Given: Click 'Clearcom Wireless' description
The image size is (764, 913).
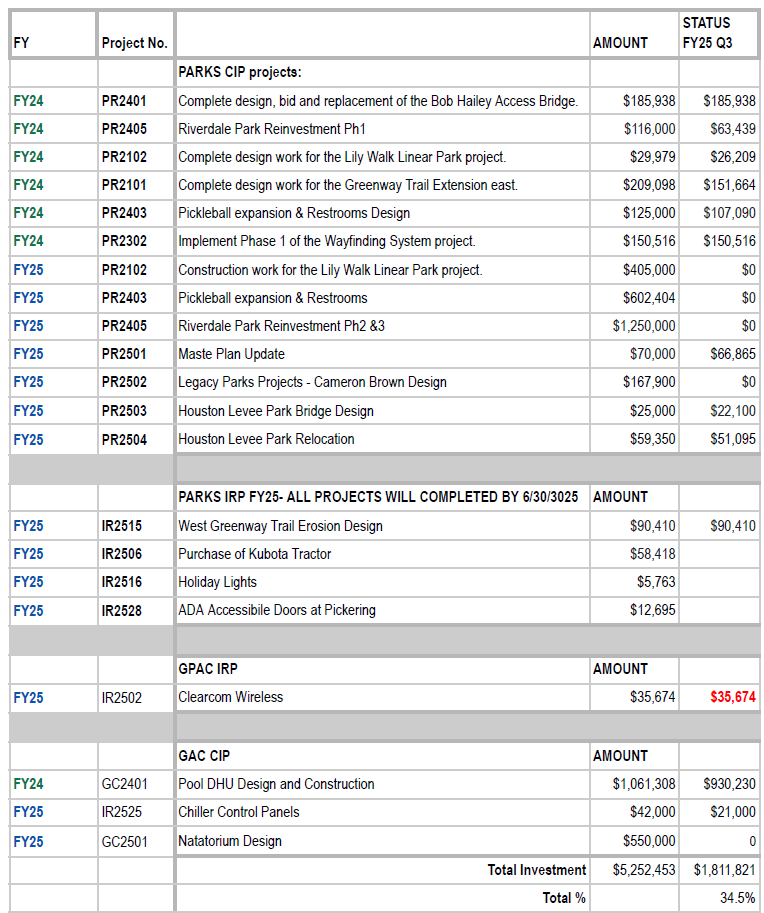Looking at the screenshot, I should (x=231, y=697).
